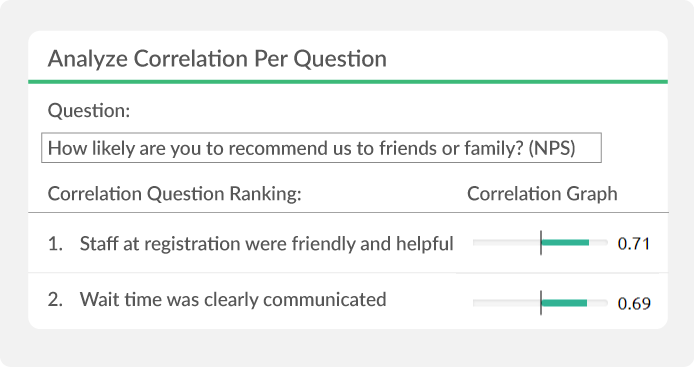Click the 0.71 correlation bar
The width and height of the screenshot is (694, 367).
pos(540,243)
